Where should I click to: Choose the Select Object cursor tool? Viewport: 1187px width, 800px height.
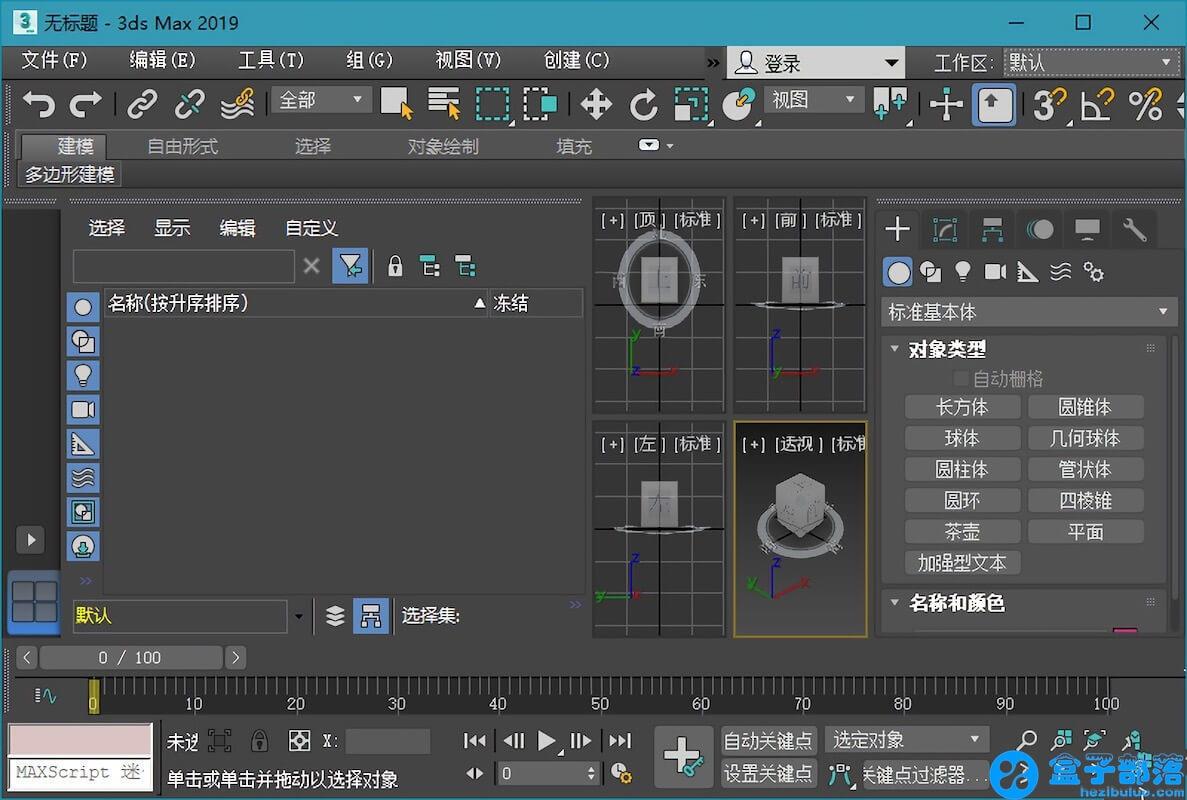pos(396,104)
